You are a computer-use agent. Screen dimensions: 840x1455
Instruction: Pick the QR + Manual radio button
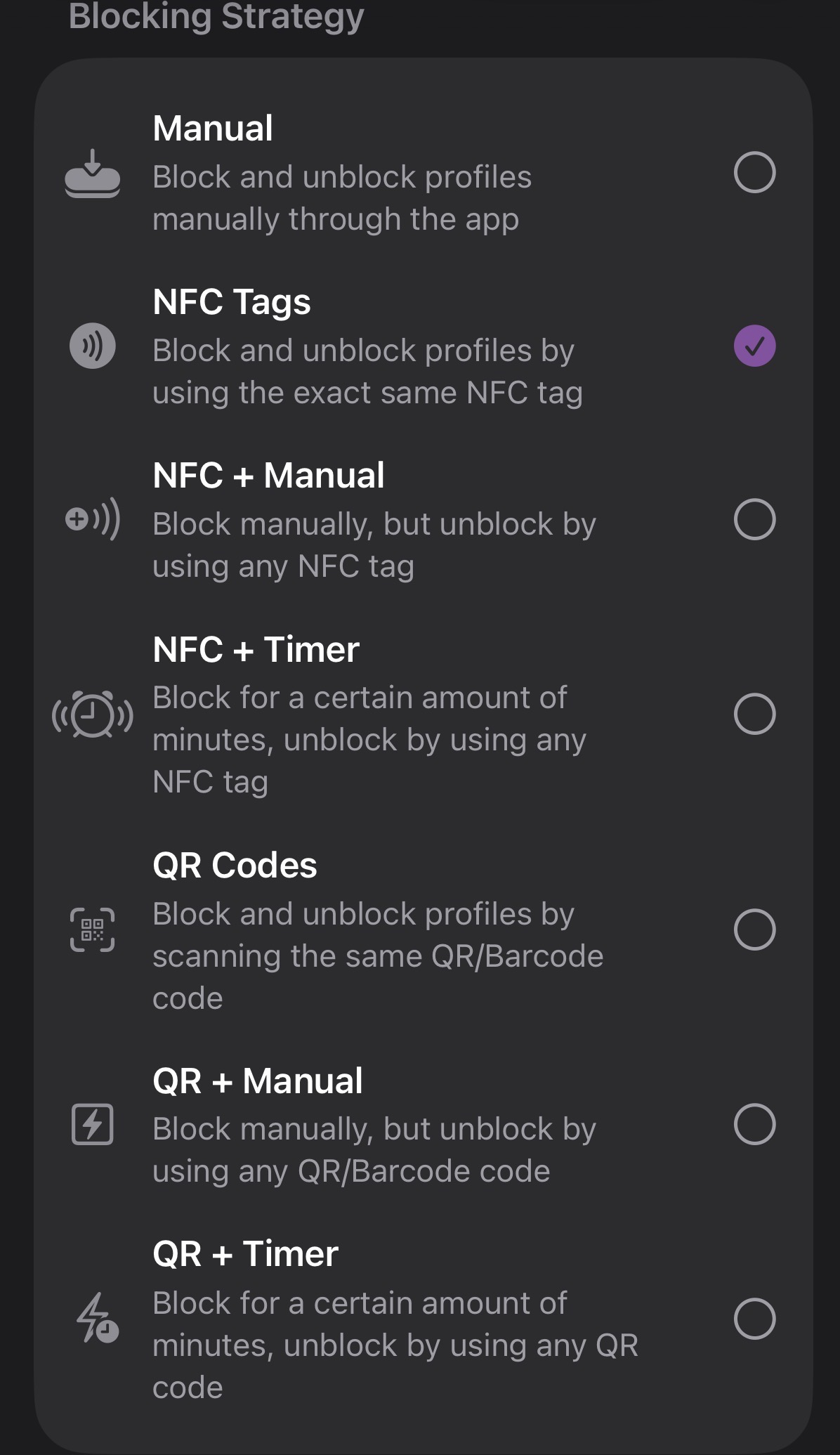[x=754, y=1124]
